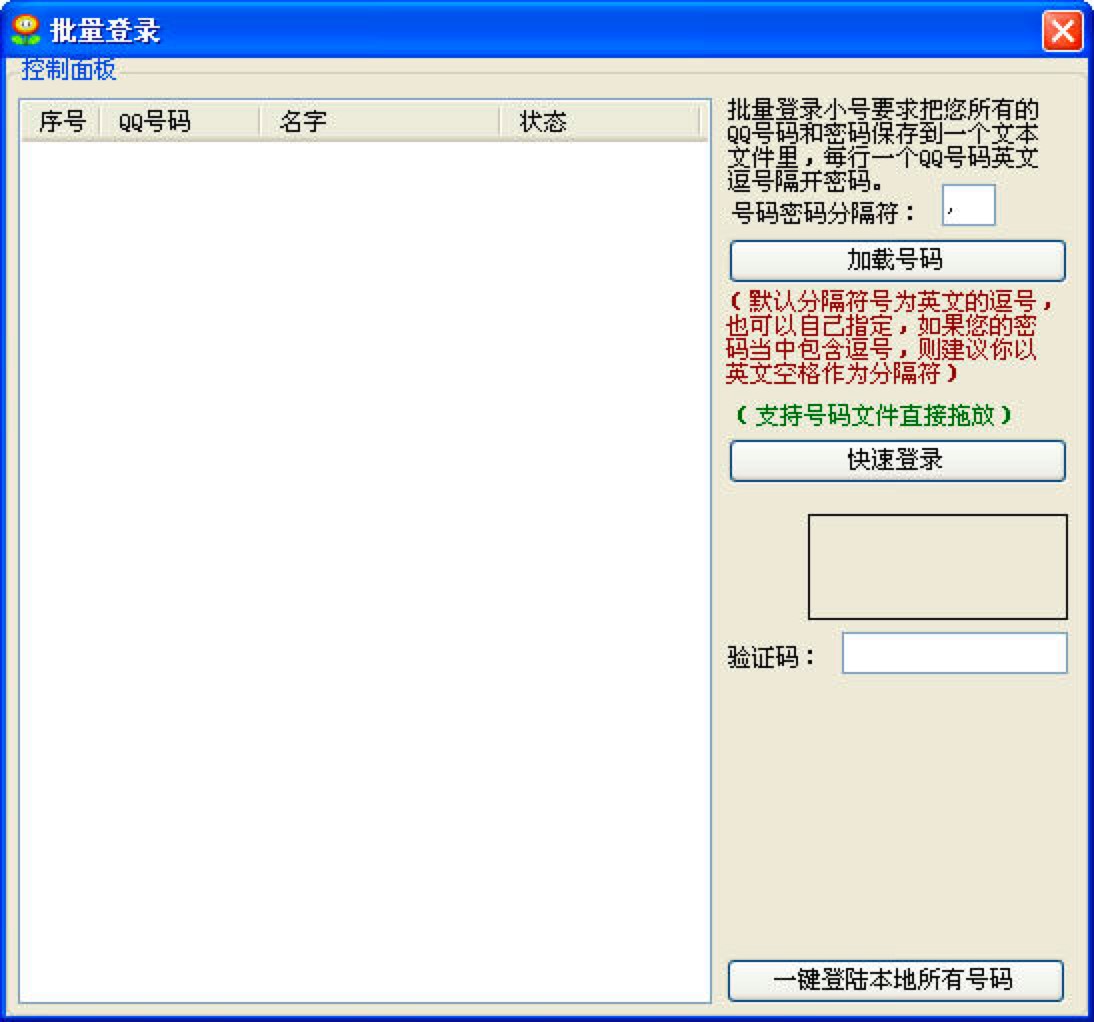Click the 加载号码 button to load numbers
The image size is (1094, 1022).
coord(897,261)
